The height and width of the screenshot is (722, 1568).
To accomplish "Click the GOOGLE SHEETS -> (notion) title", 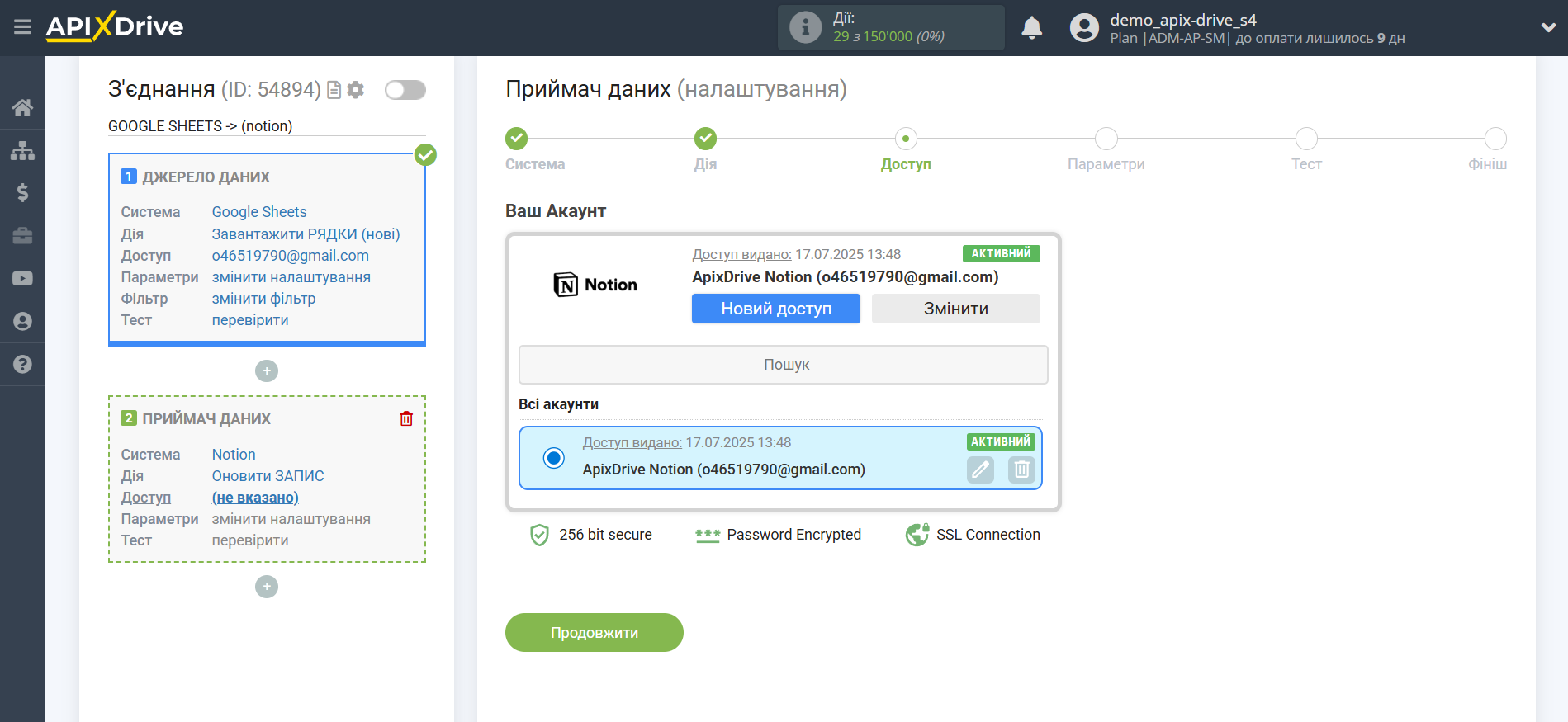I will coord(201,126).
